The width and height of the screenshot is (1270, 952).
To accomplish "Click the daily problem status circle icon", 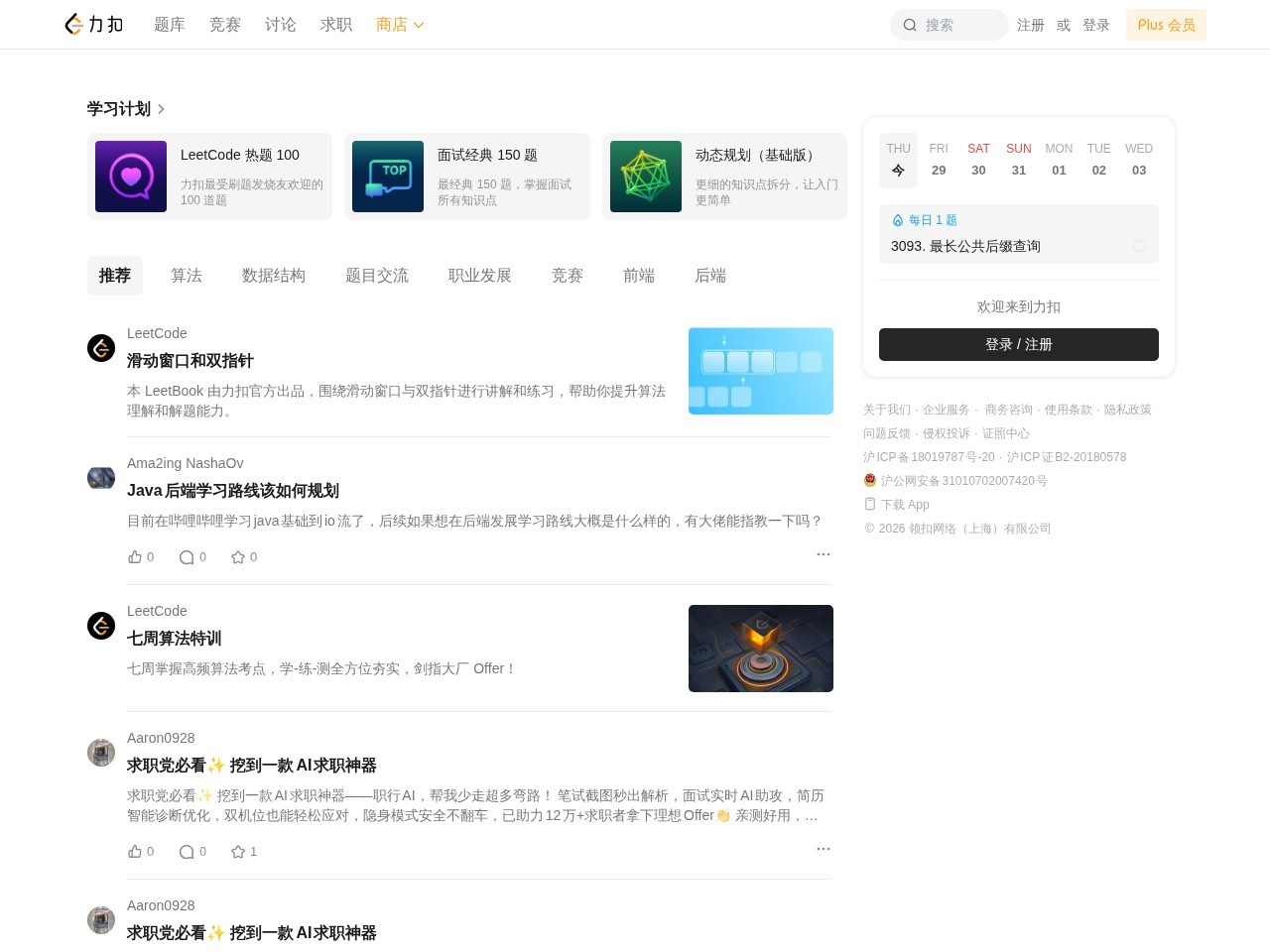I will pos(1140,246).
